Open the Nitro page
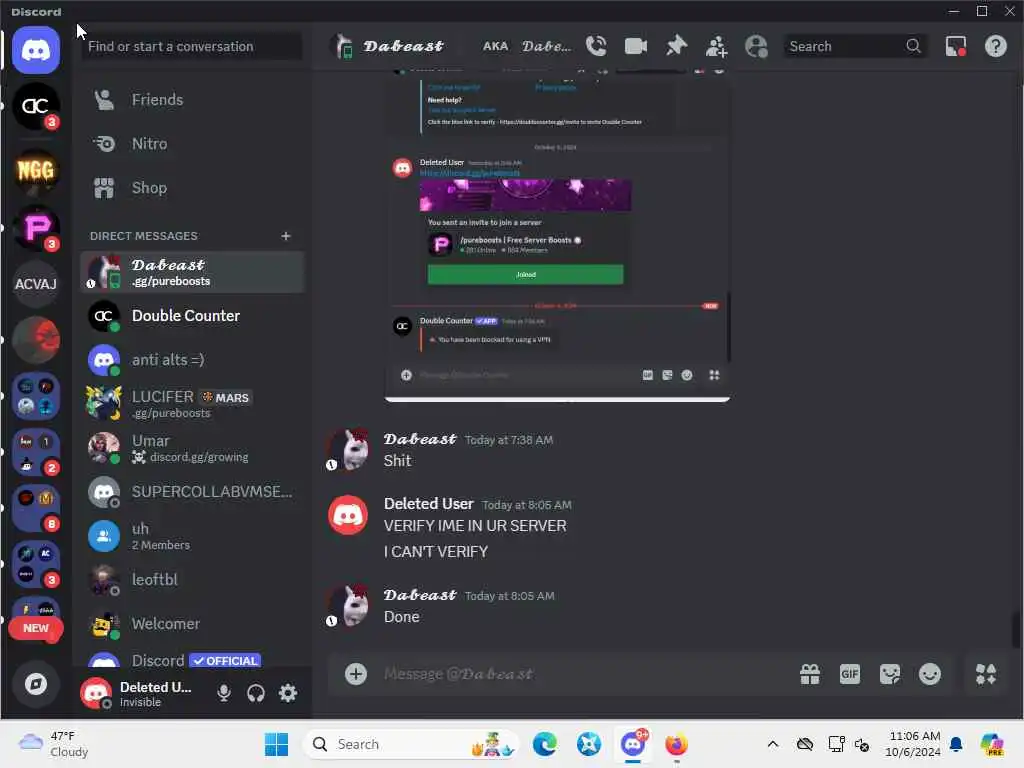This screenshot has width=1024, height=768. (192, 144)
